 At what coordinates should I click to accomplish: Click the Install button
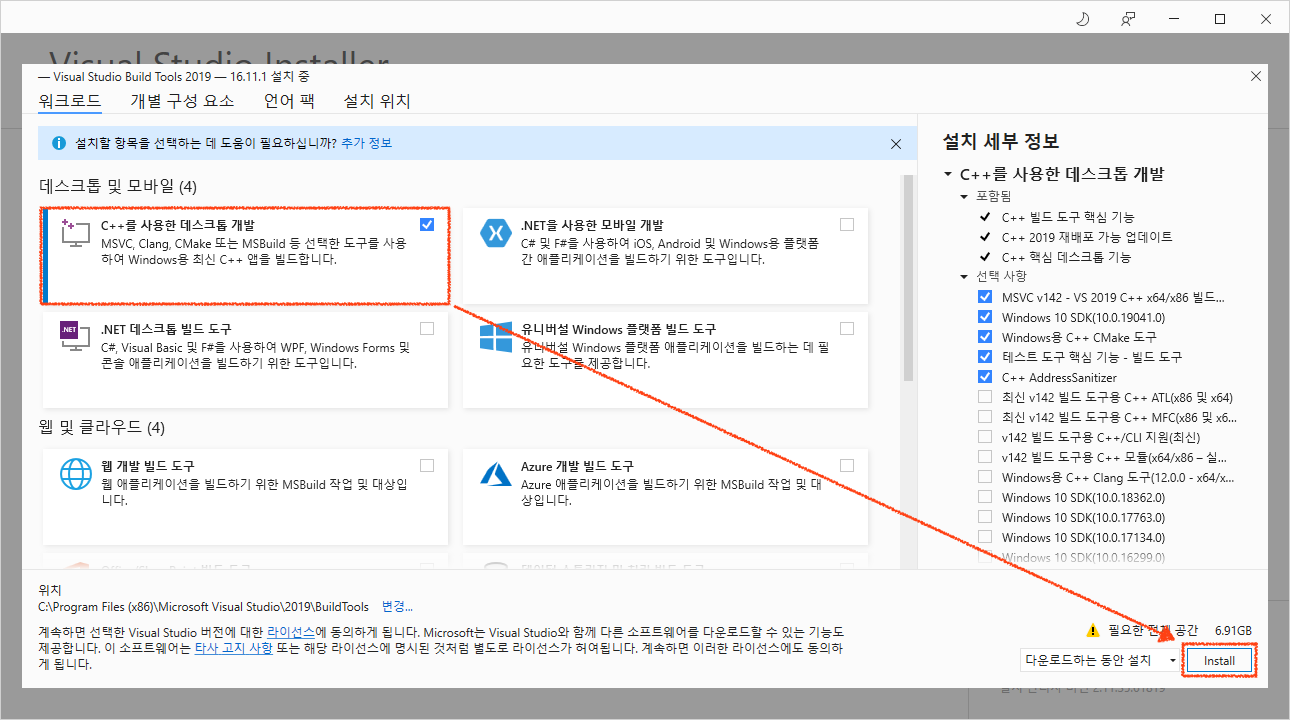click(1219, 661)
